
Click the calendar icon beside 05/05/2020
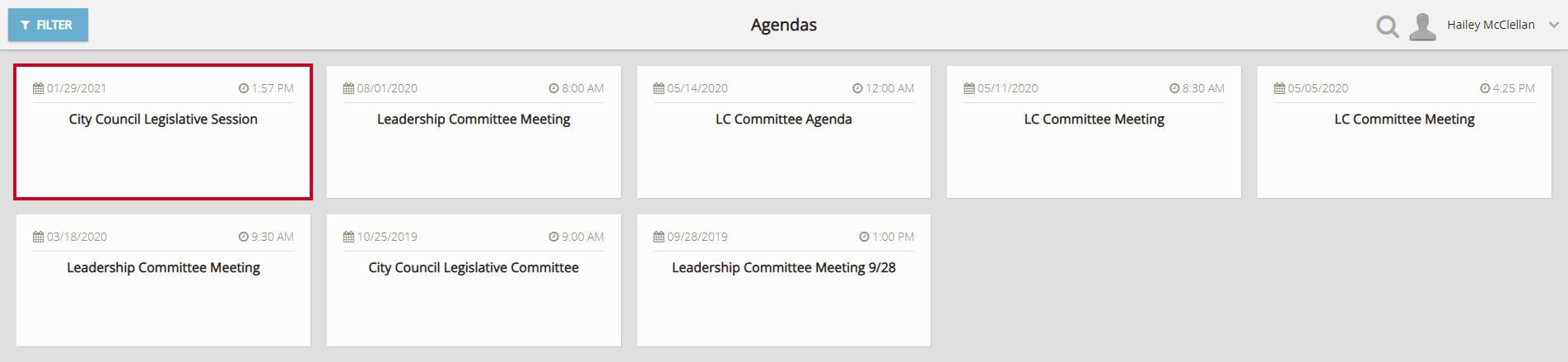(x=1279, y=88)
